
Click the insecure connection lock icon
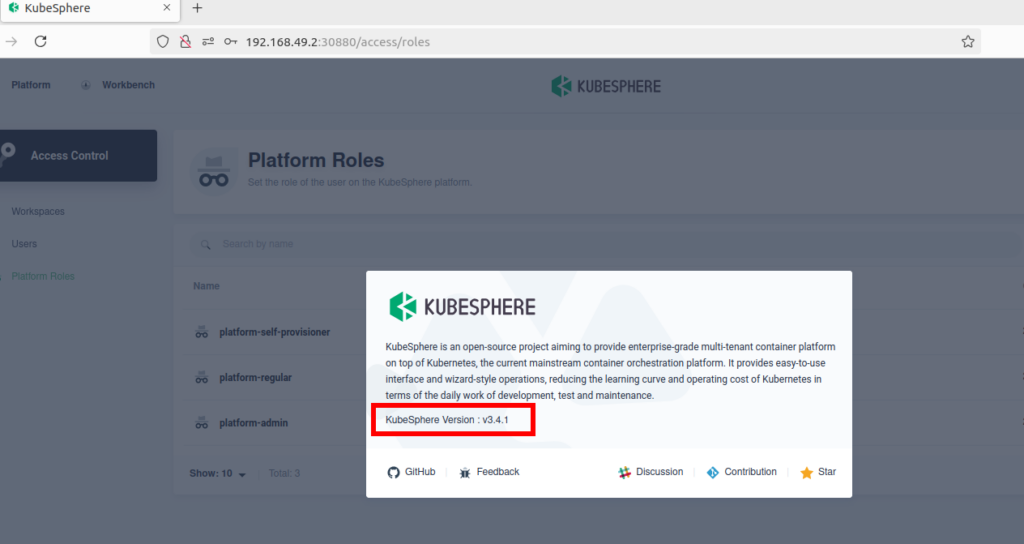click(185, 42)
